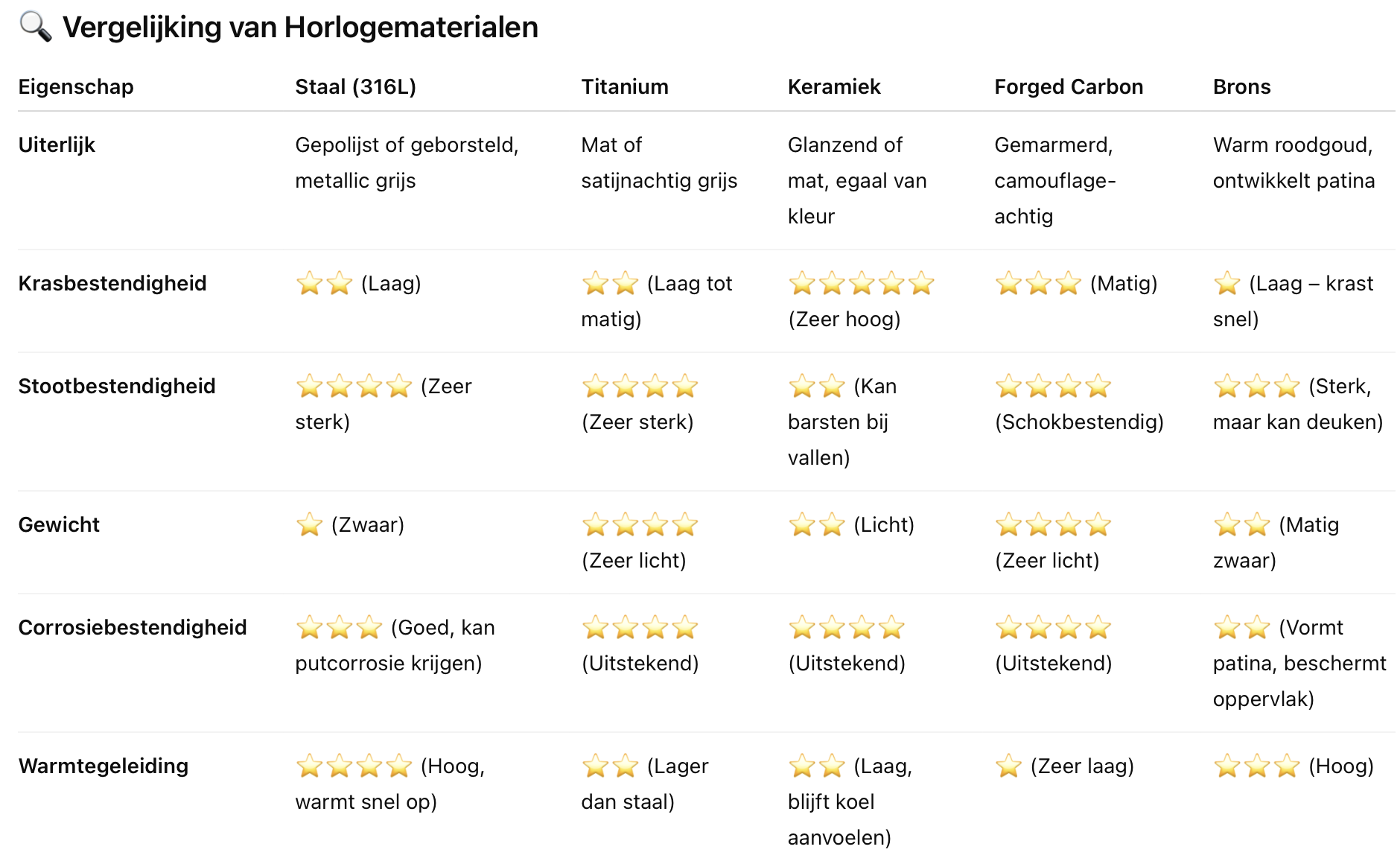Click the five-star Keramiek Krasbestendigheid rating
The image size is (1400, 864).
coord(862,284)
